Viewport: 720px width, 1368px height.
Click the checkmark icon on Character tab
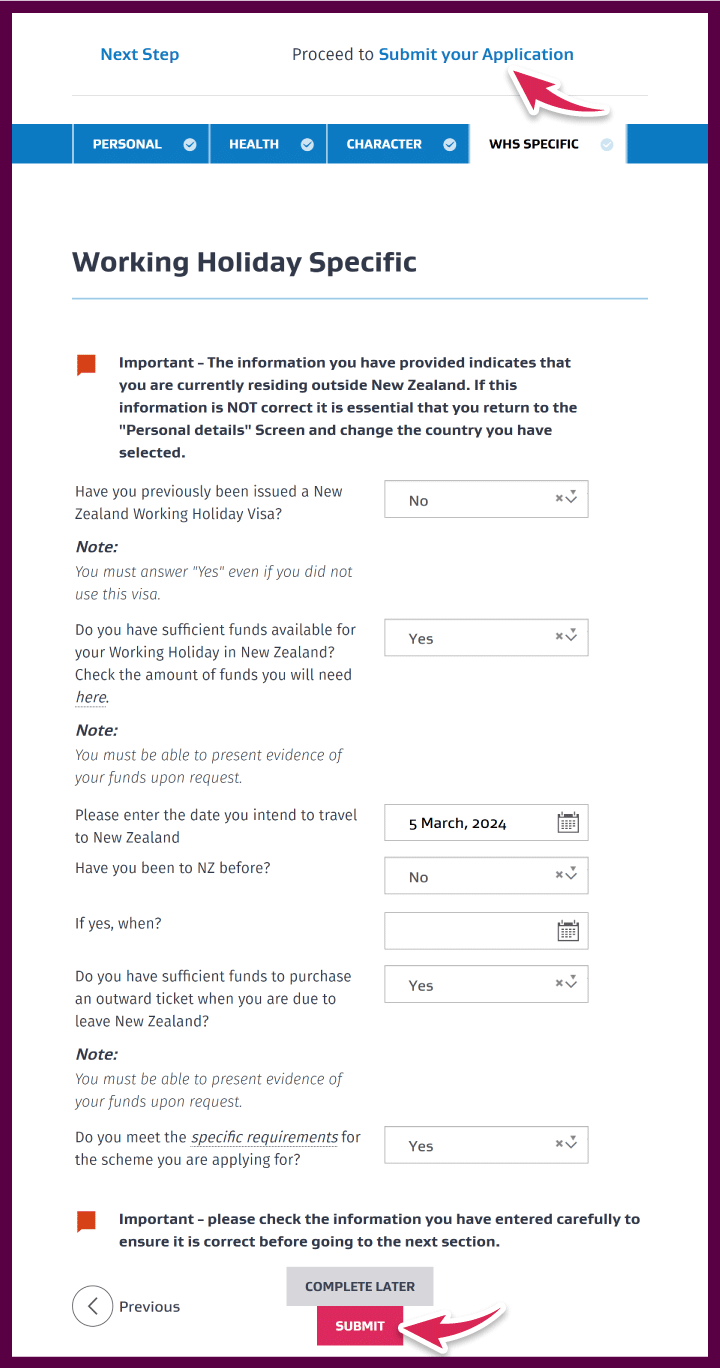[450, 144]
